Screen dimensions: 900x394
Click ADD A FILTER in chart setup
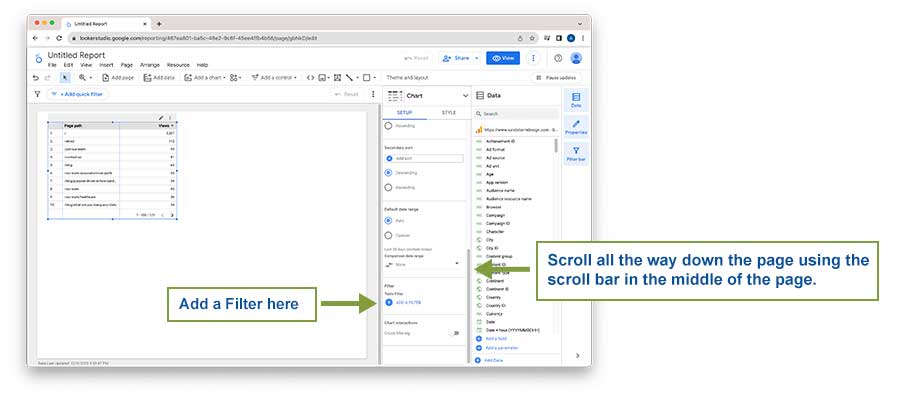404,302
